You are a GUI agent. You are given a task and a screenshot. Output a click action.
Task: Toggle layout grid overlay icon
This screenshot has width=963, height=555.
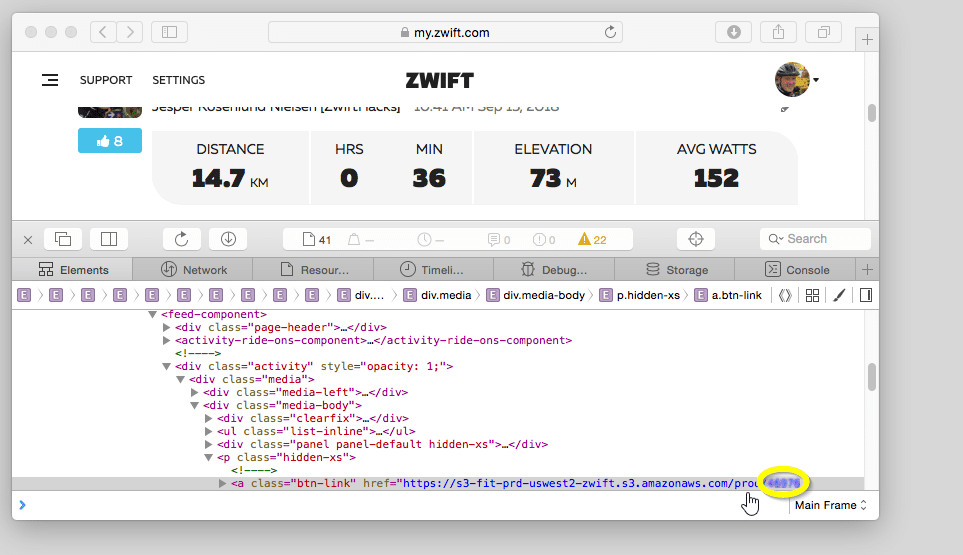click(x=812, y=295)
